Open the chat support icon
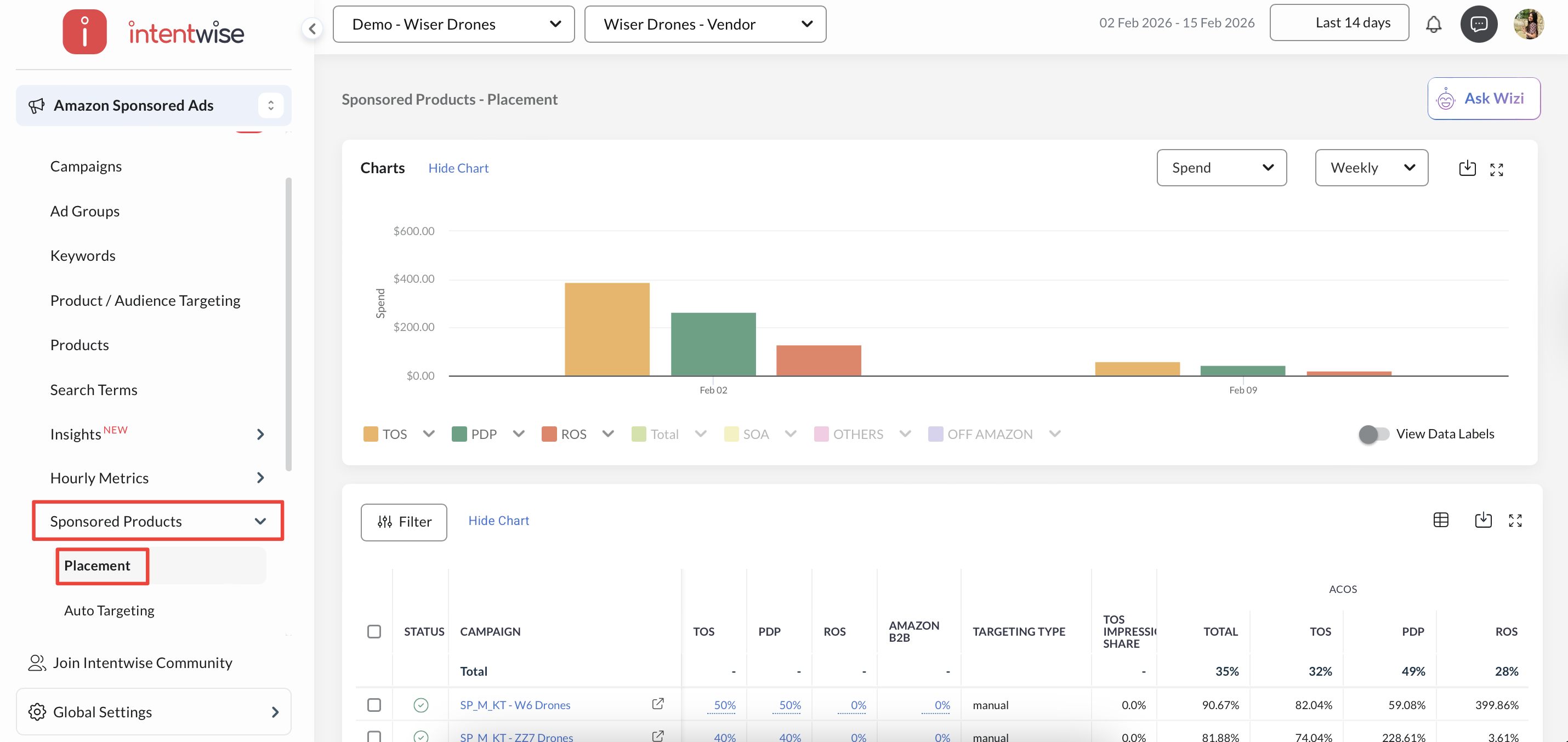The image size is (1568, 742). point(1479,24)
